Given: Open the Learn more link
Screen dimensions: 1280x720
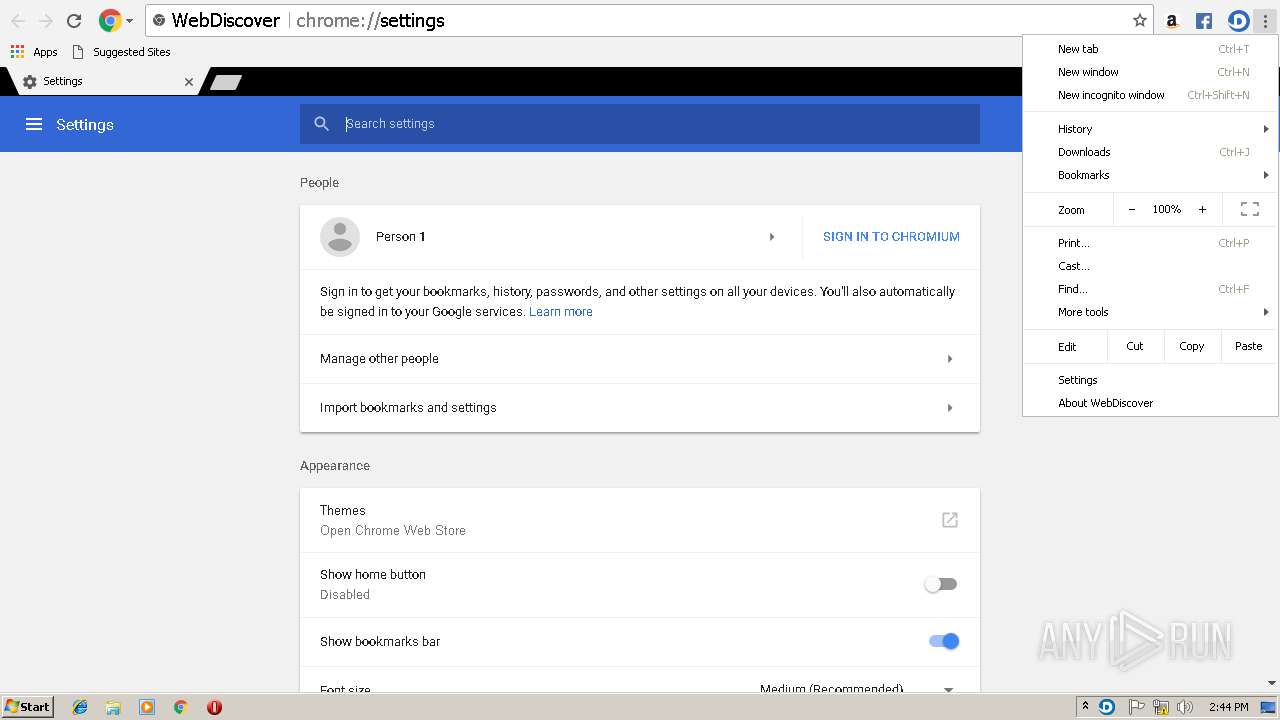Looking at the screenshot, I should 561,312.
